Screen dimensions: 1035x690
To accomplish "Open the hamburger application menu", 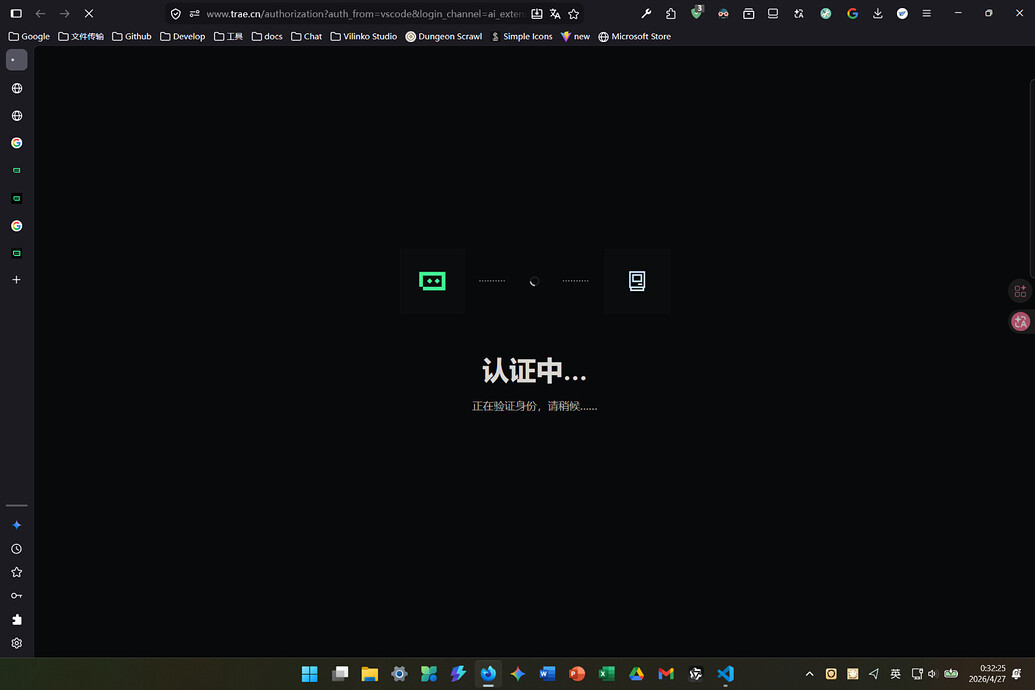I will click(927, 13).
